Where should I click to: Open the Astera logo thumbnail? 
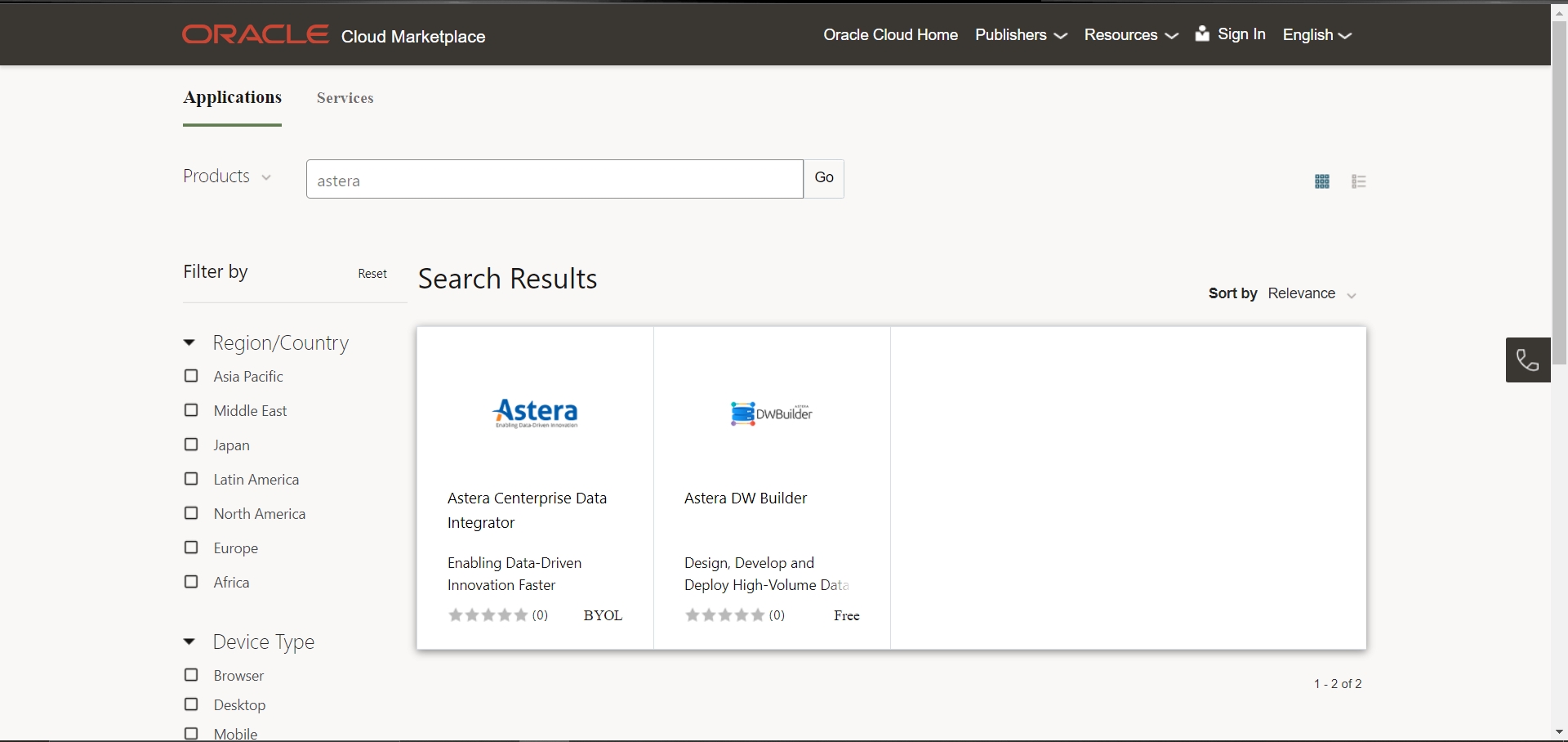pos(536,413)
